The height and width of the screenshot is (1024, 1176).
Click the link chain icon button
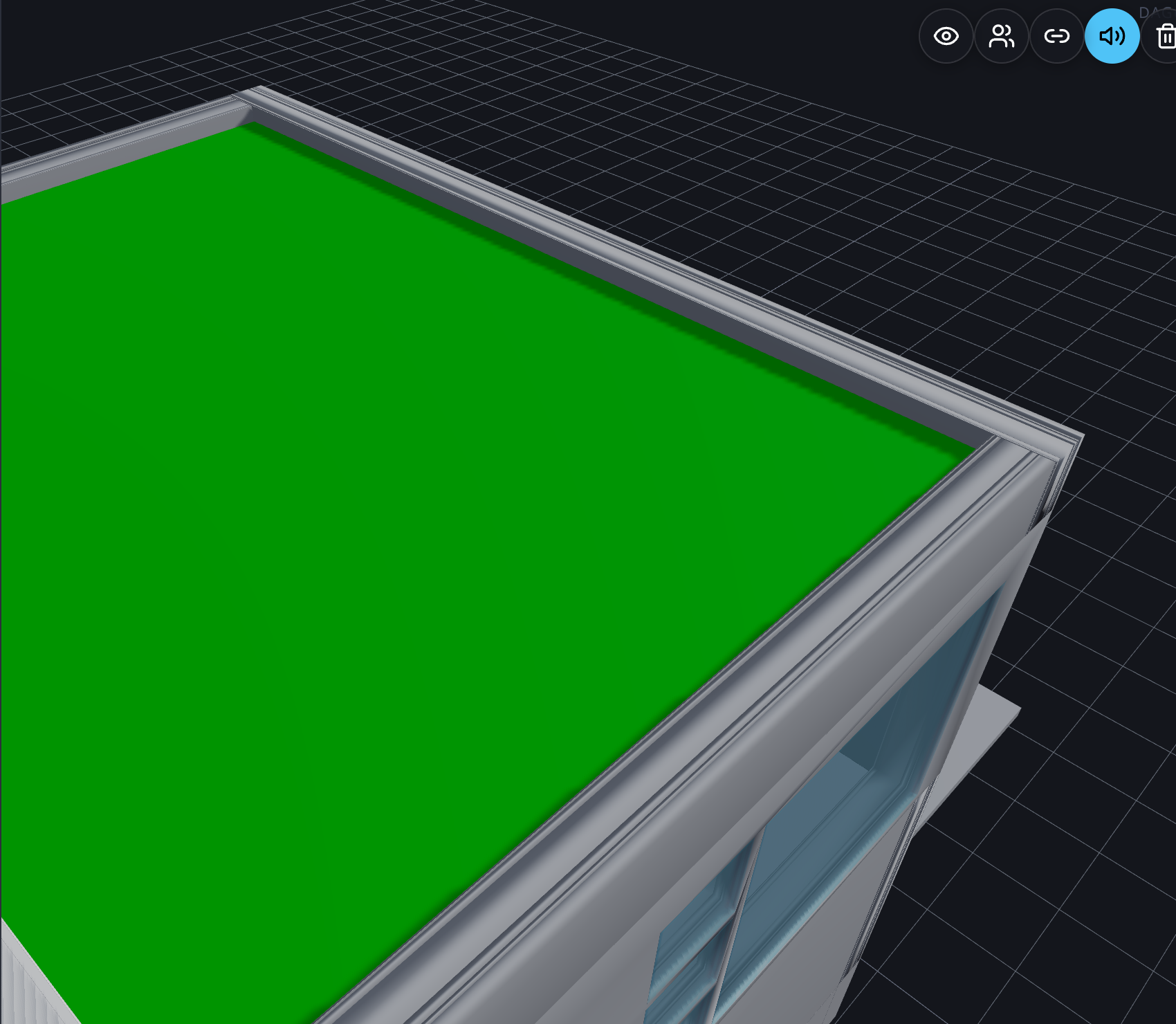coord(1056,36)
